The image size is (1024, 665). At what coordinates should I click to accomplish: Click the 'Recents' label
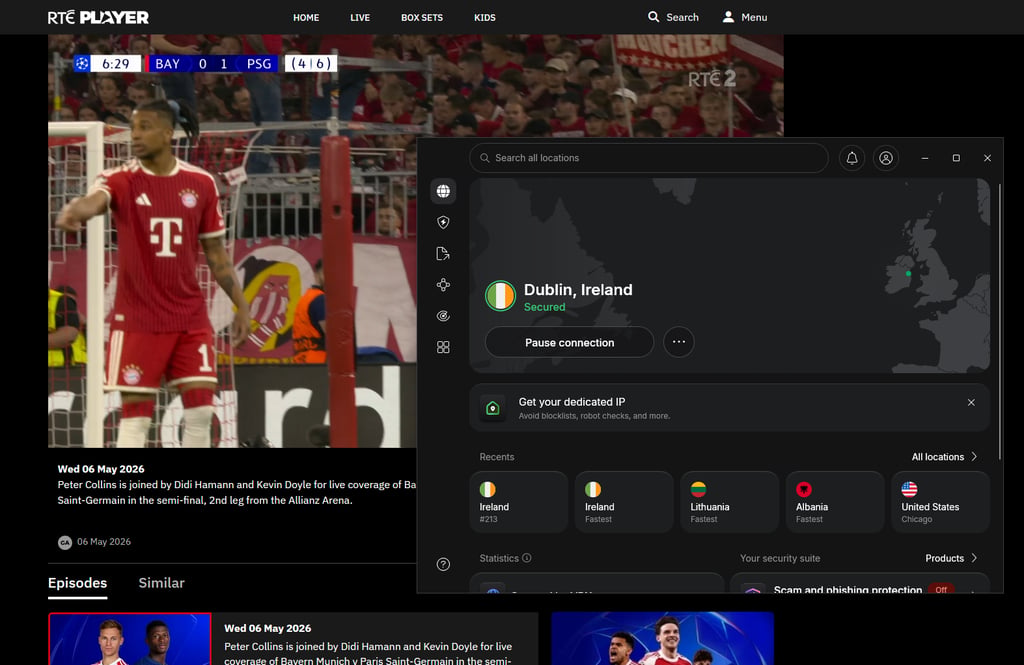pos(497,457)
